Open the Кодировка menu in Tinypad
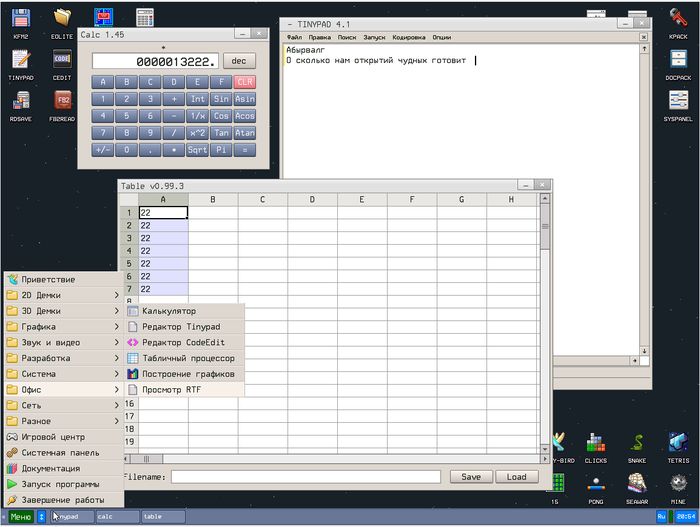Viewport: 700px width, 527px height. pyautogui.click(x=408, y=37)
